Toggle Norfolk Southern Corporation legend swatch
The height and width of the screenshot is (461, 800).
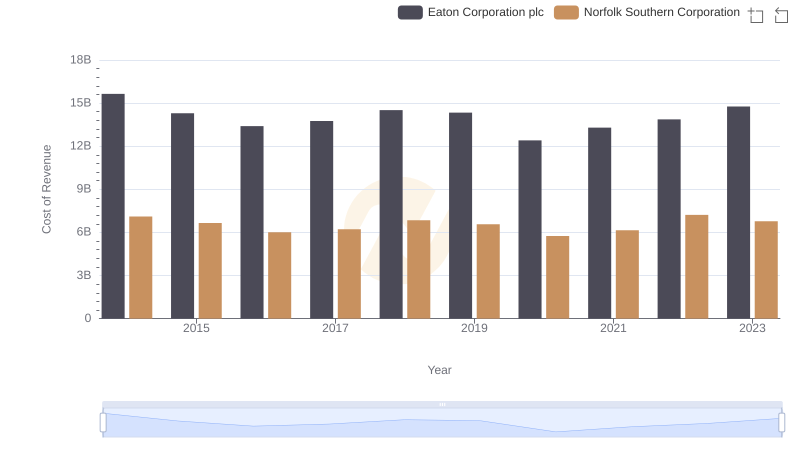[566, 12]
